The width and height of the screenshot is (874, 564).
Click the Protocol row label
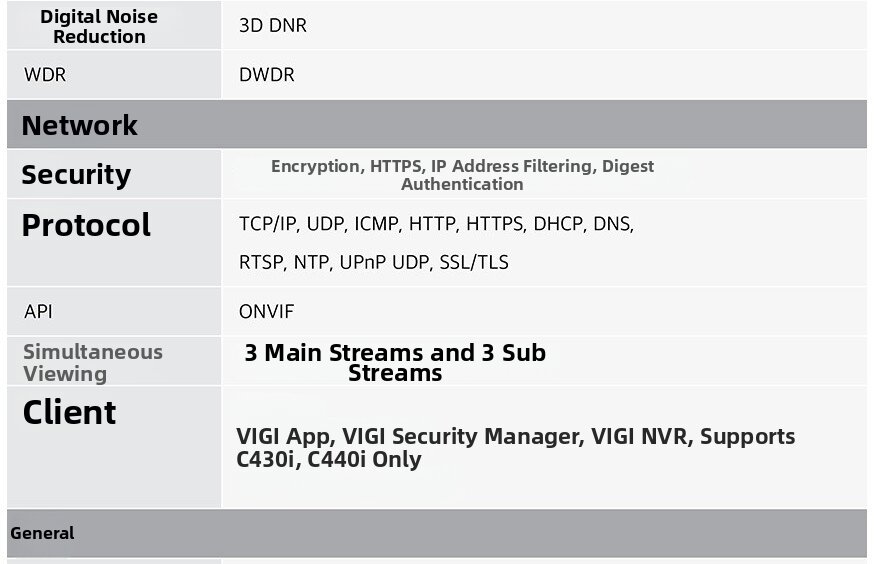tap(86, 225)
